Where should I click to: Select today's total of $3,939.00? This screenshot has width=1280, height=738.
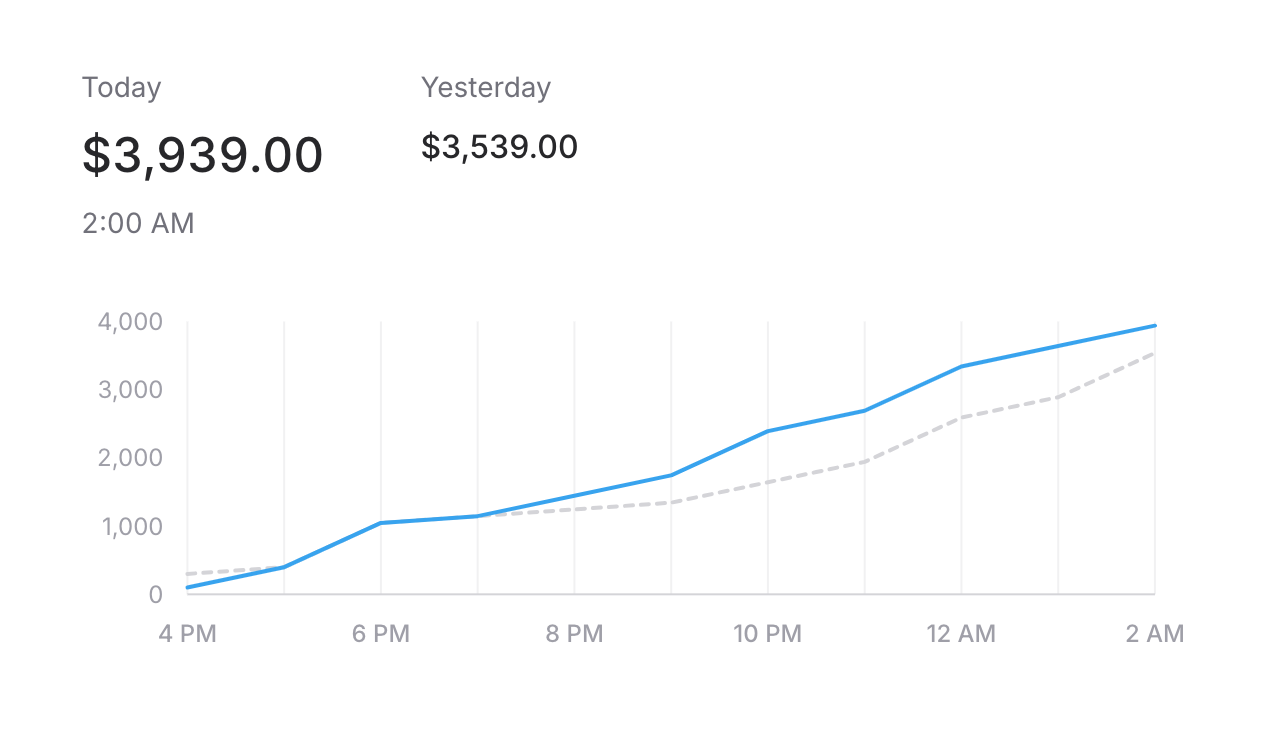point(202,155)
